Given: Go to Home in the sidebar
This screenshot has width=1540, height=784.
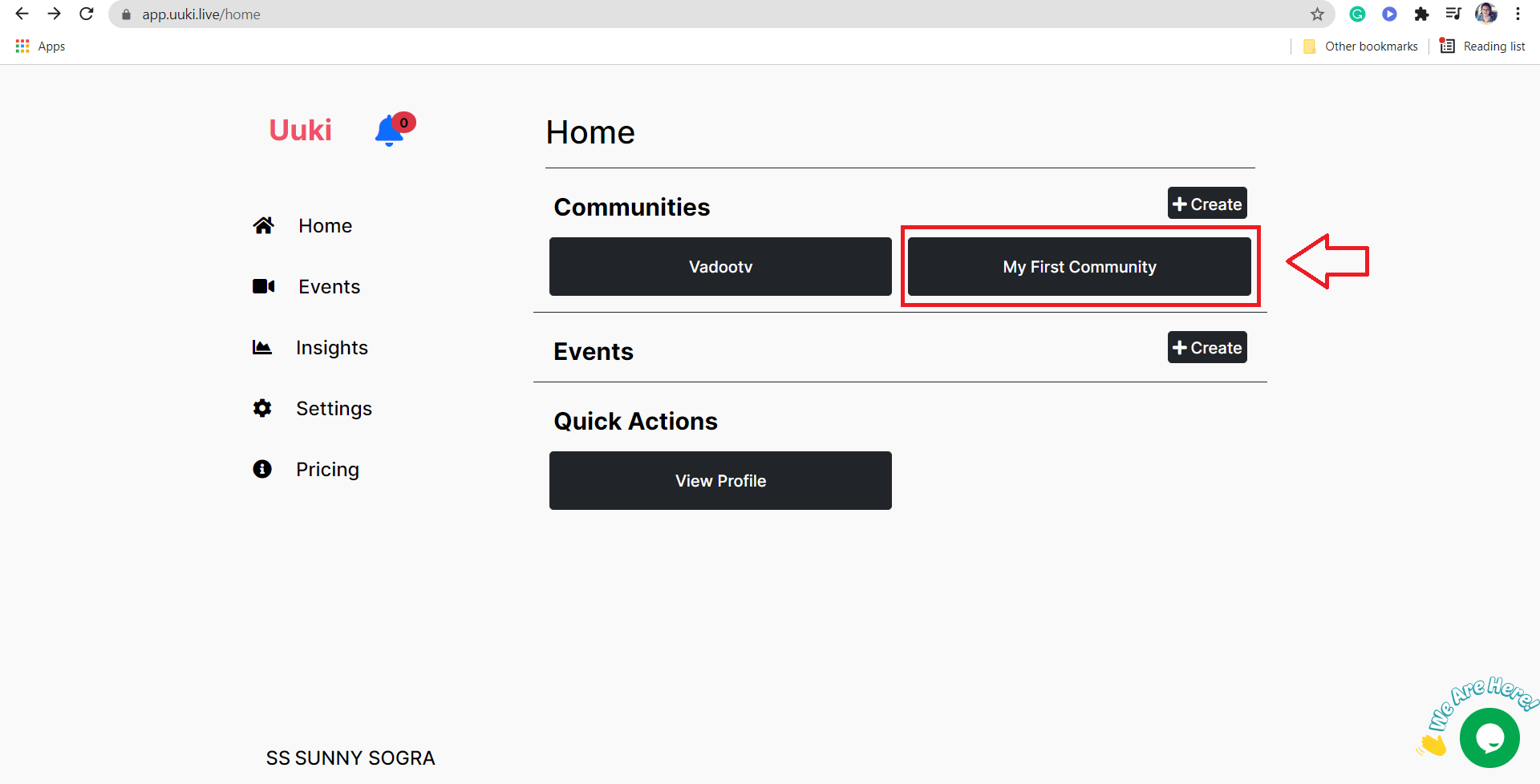Looking at the screenshot, I should click(x=325, y=226).
